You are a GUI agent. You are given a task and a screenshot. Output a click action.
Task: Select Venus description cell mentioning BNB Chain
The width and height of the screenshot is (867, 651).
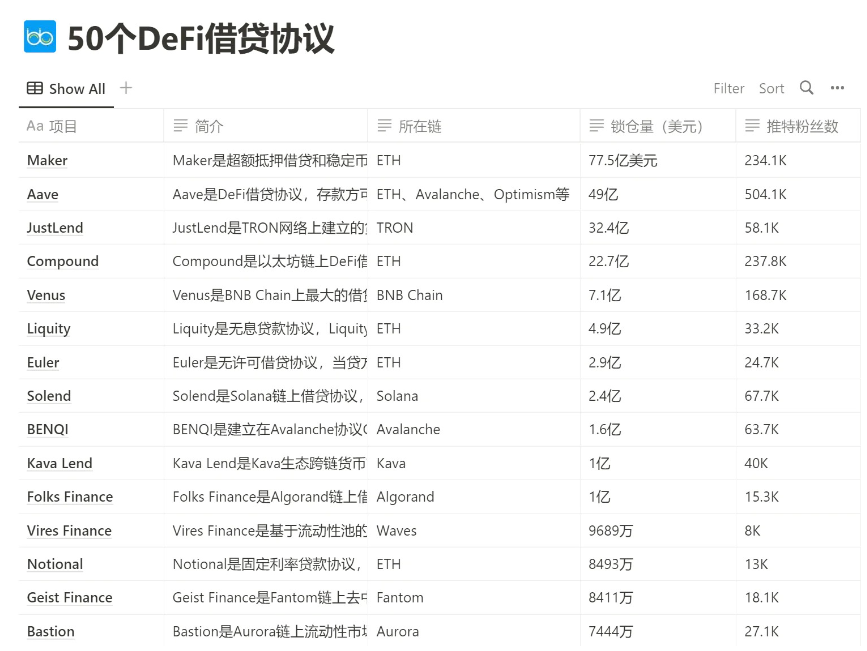265,295
